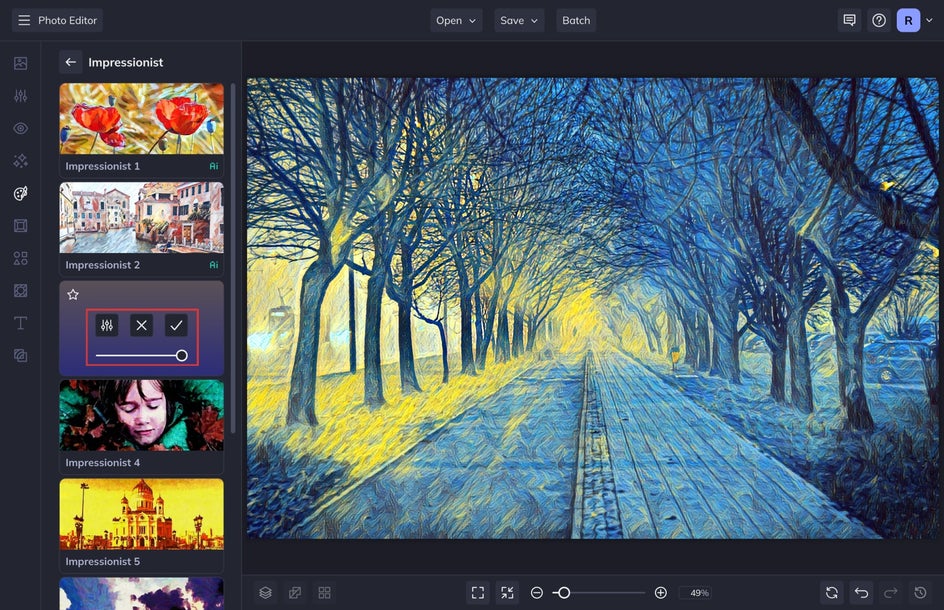The height and width of the screenshot is (610, 944).
Task: Select the Impressionist 2 Venice thumbnail
Action: coord(141,217)
